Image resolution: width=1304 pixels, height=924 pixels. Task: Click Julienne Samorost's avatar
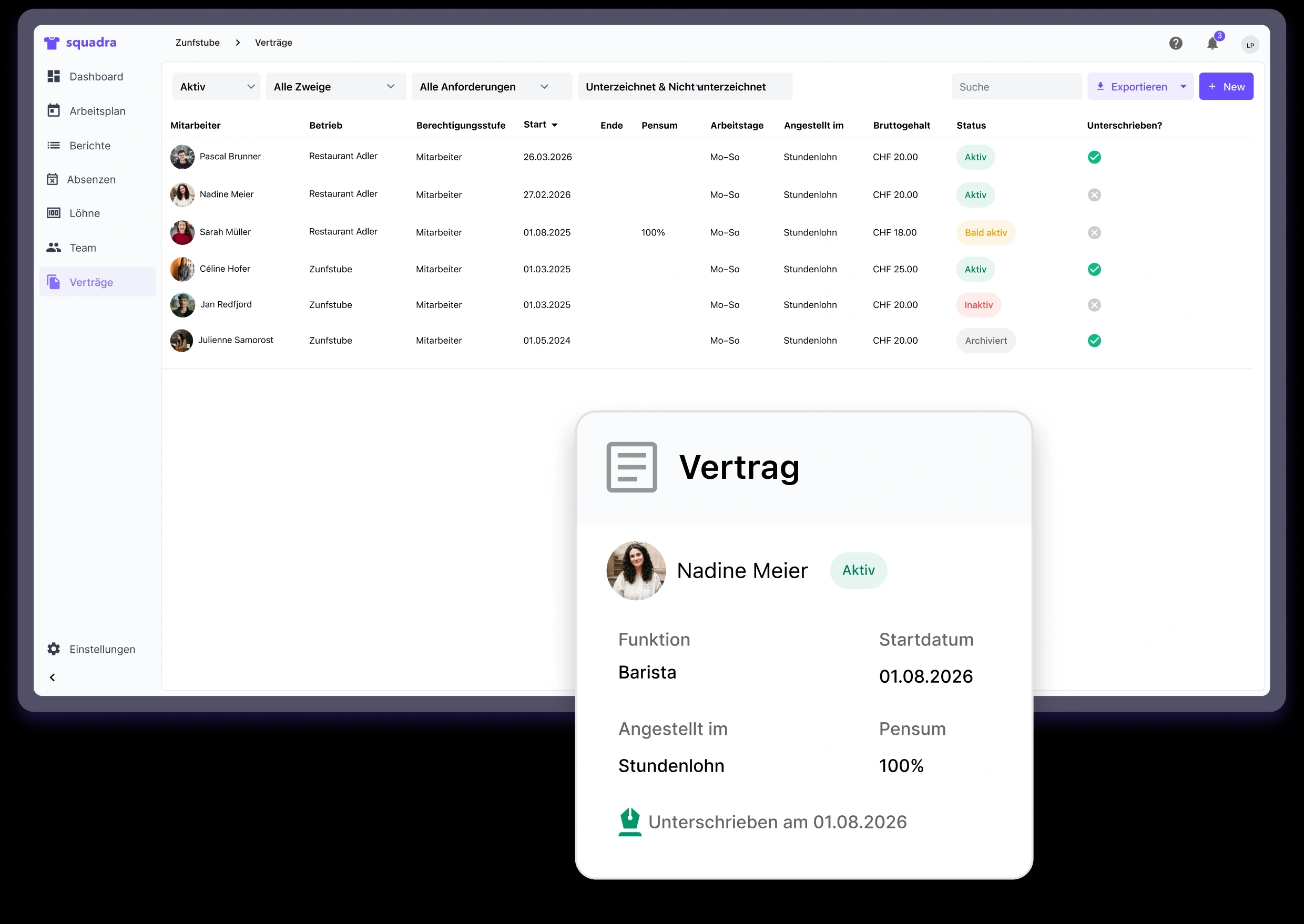pyautogui.click(x=181, y=340)
